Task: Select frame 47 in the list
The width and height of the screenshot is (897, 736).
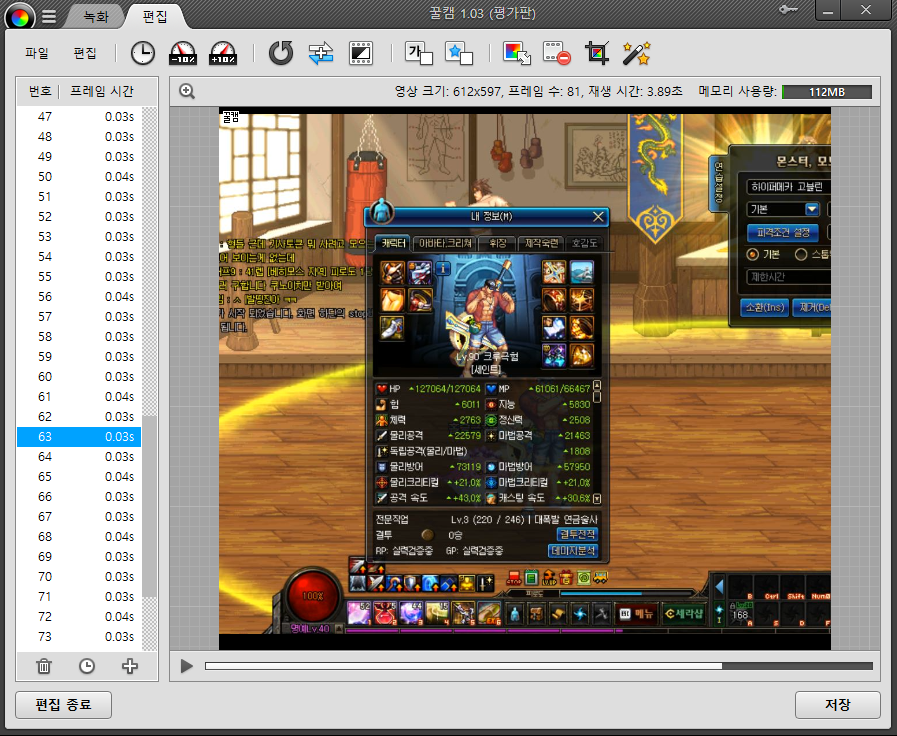Action: [x=79, y=117]
